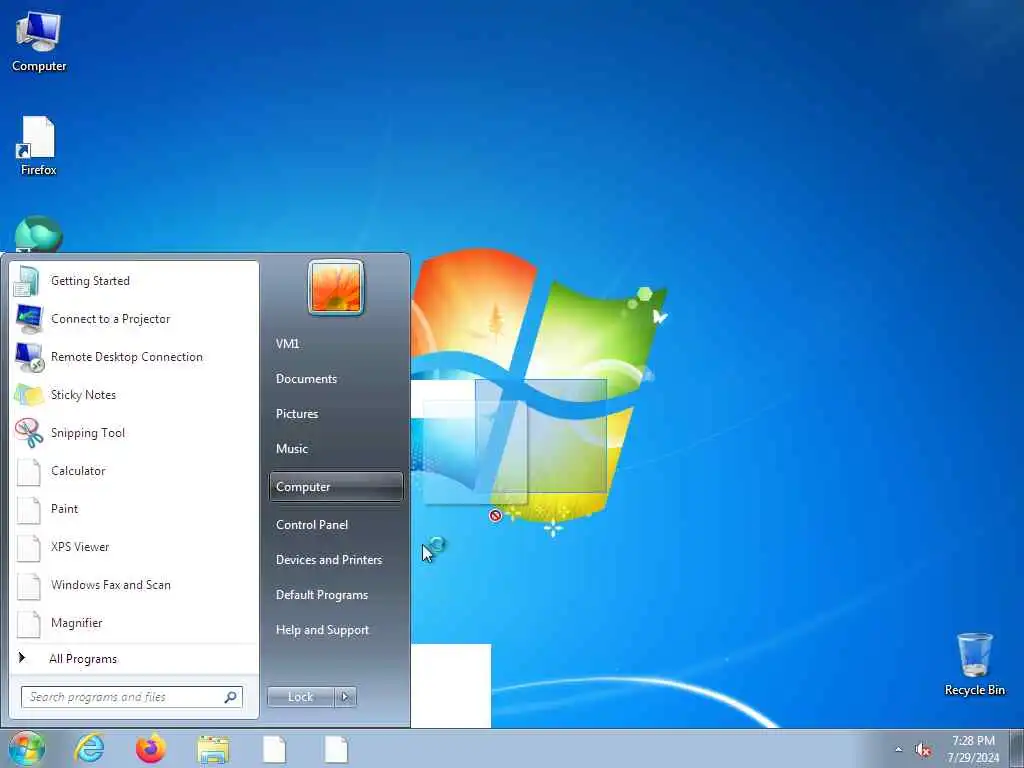Open the shutdown options arrow beside Lock
The width and height of the screenshot is (1024, 768).
pos(345,697)
